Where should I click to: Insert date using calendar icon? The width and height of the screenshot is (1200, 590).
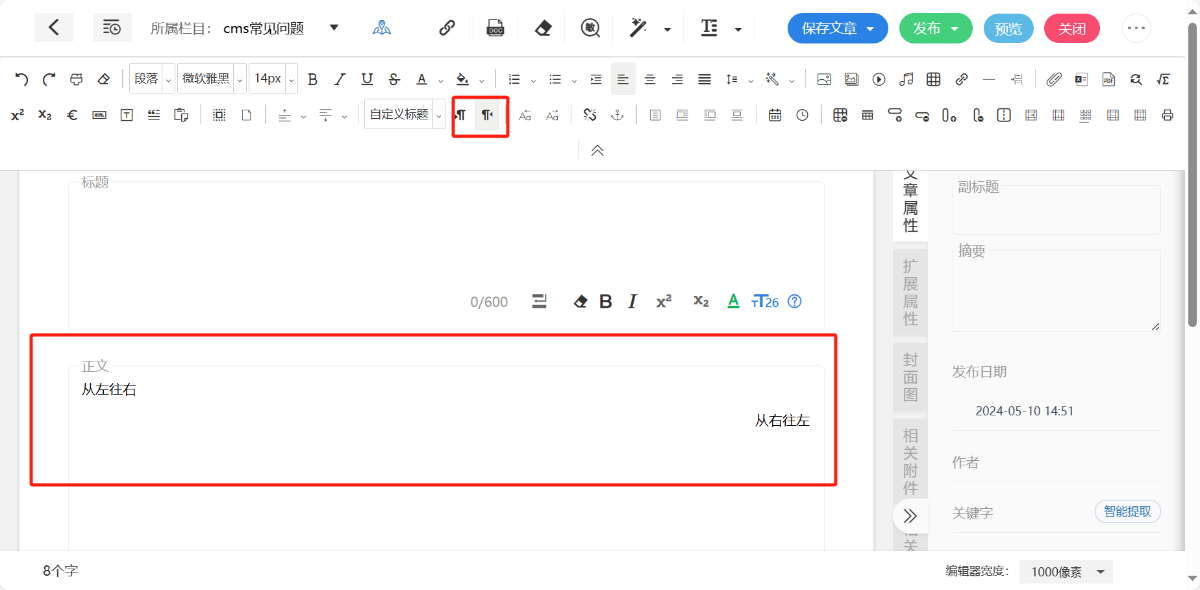click(x=775, y=115)
